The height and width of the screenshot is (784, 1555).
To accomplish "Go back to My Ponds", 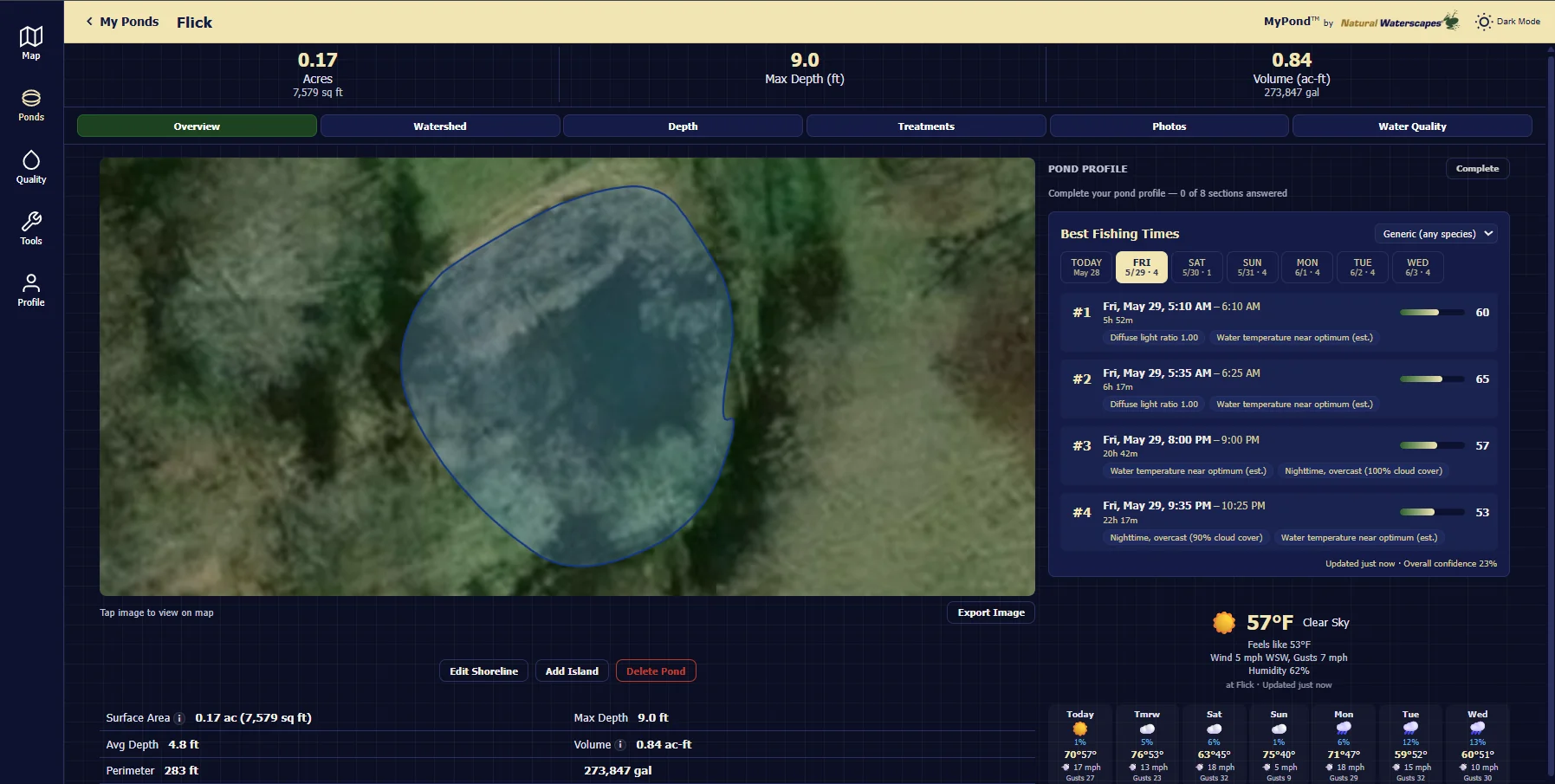I will [121, 22].
